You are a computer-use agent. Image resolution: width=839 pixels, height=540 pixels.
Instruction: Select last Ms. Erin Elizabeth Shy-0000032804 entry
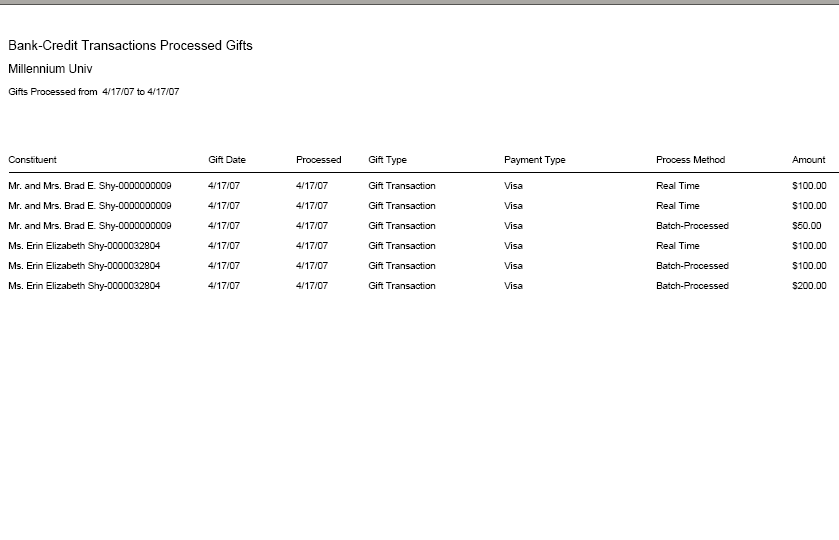[x=84, y=286]
